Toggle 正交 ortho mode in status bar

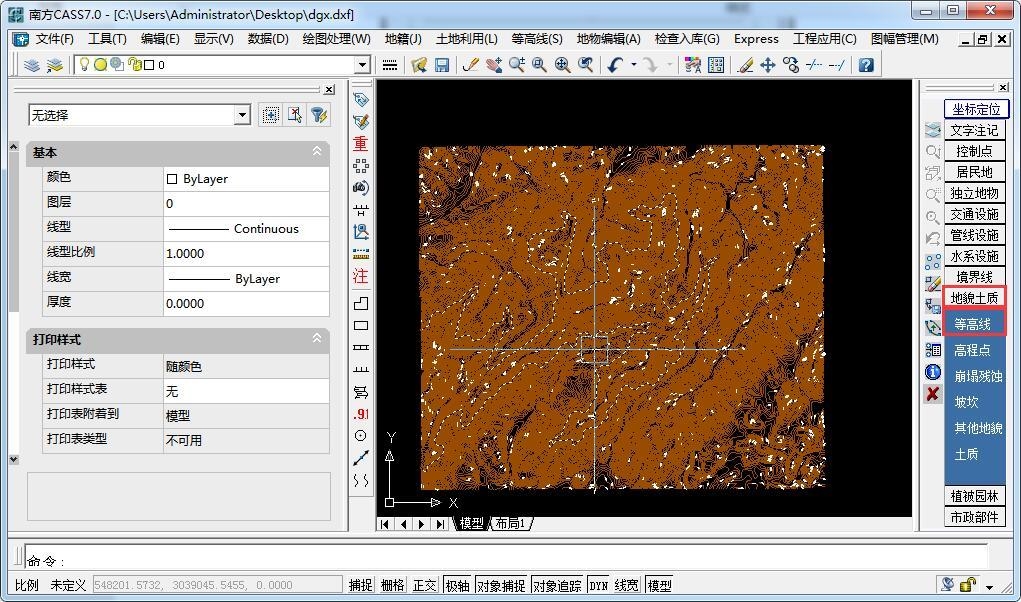pos(425,585)
